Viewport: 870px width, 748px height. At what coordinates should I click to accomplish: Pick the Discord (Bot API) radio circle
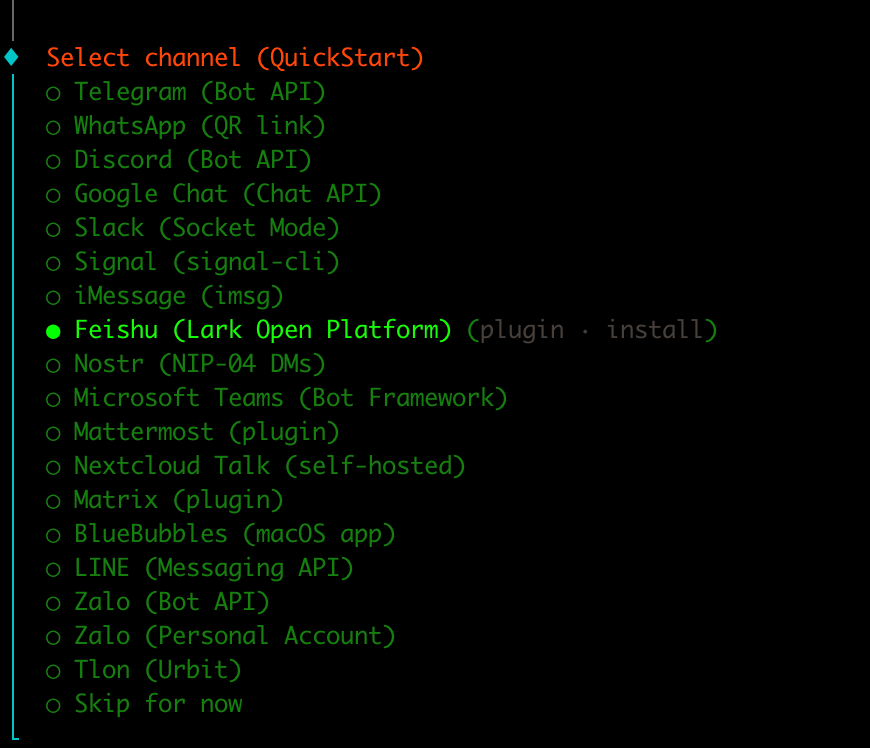point(53,161)
